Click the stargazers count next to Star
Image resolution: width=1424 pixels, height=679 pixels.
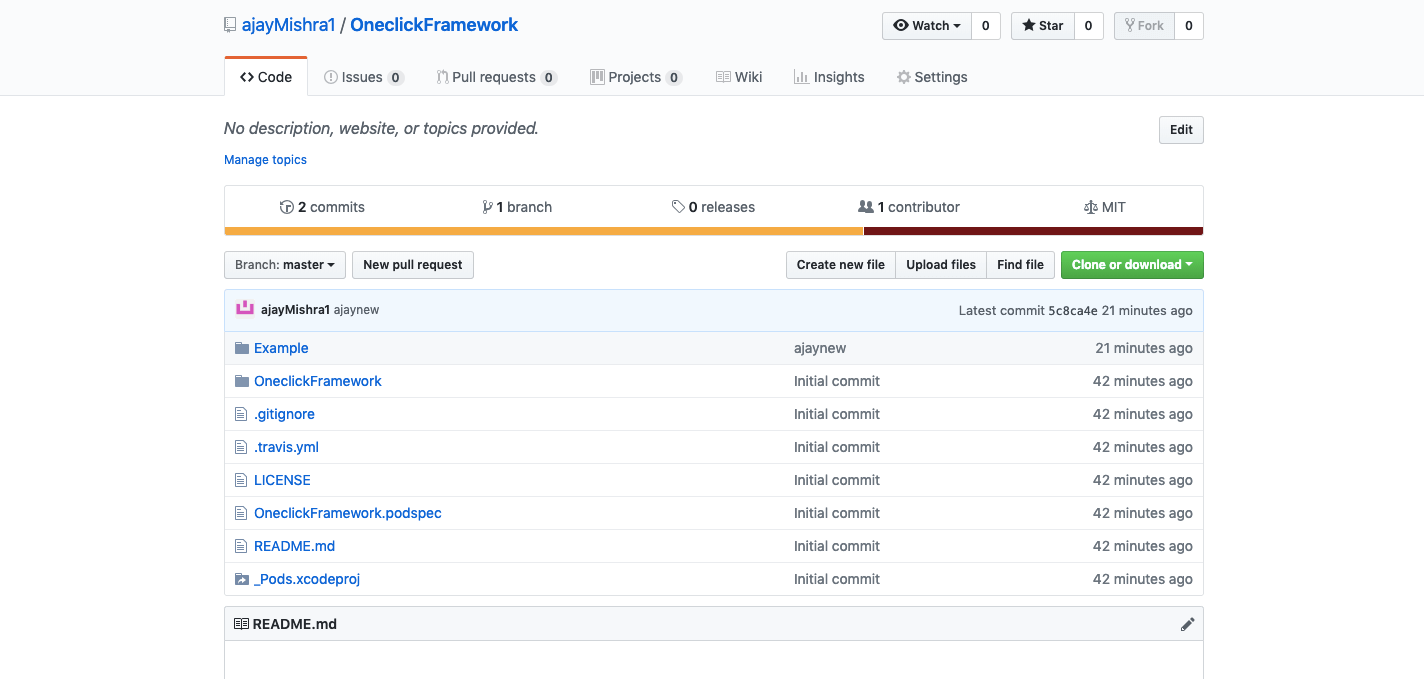[1089, 26]
